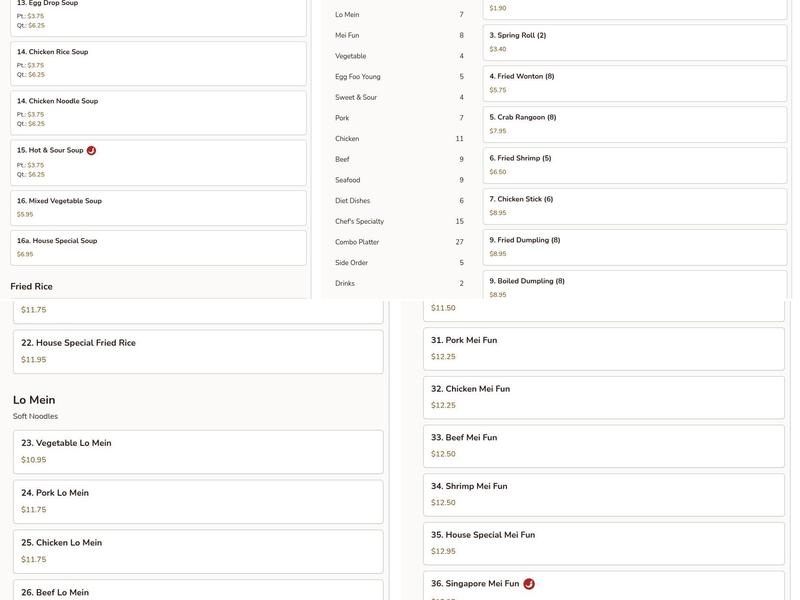Select Fried Wonton (8) appetizer
Image resolution: width=800 pixels, height=600 pixels.
coord(634,83)
